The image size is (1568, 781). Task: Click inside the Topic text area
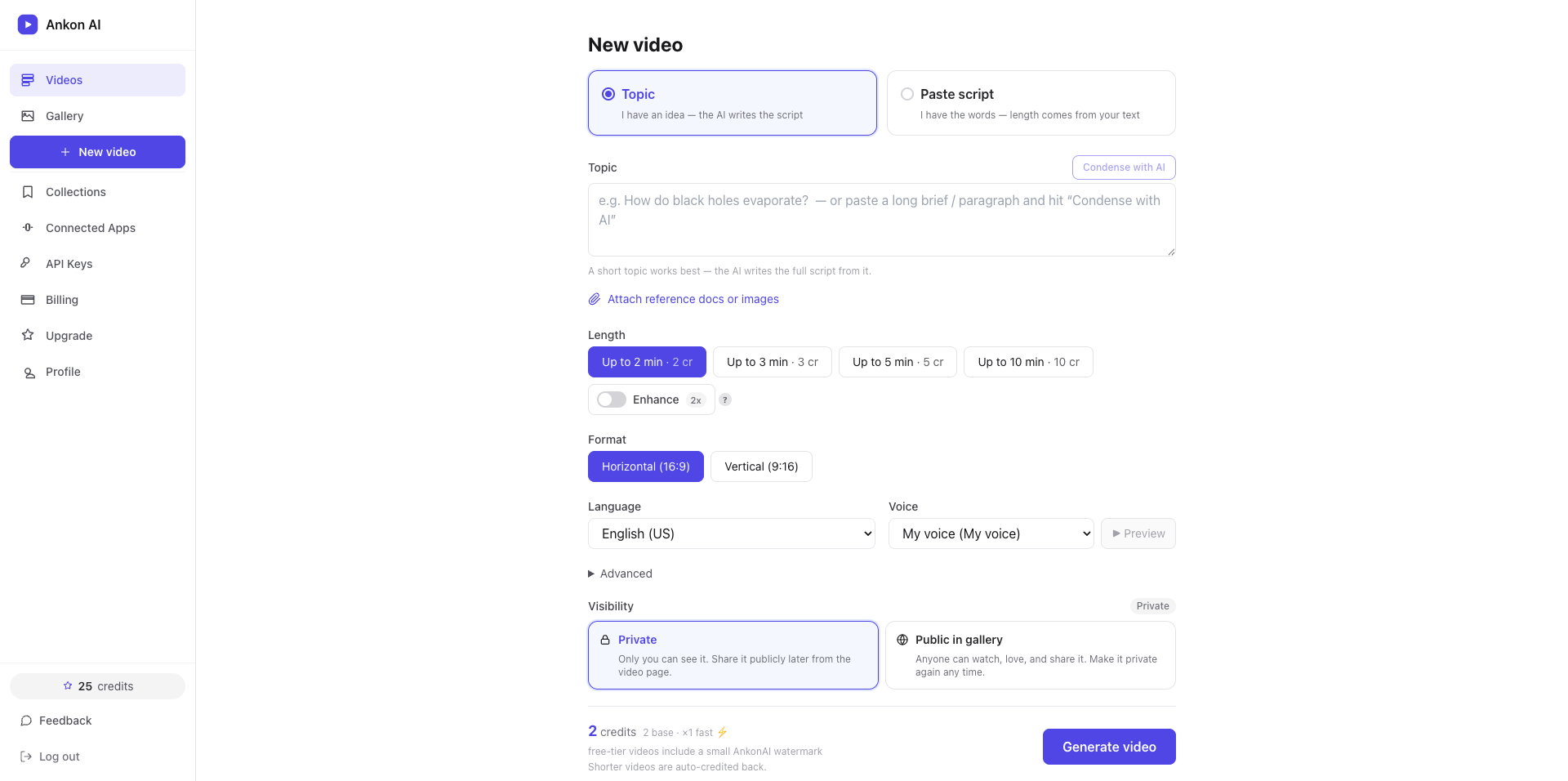pos(882,220)
